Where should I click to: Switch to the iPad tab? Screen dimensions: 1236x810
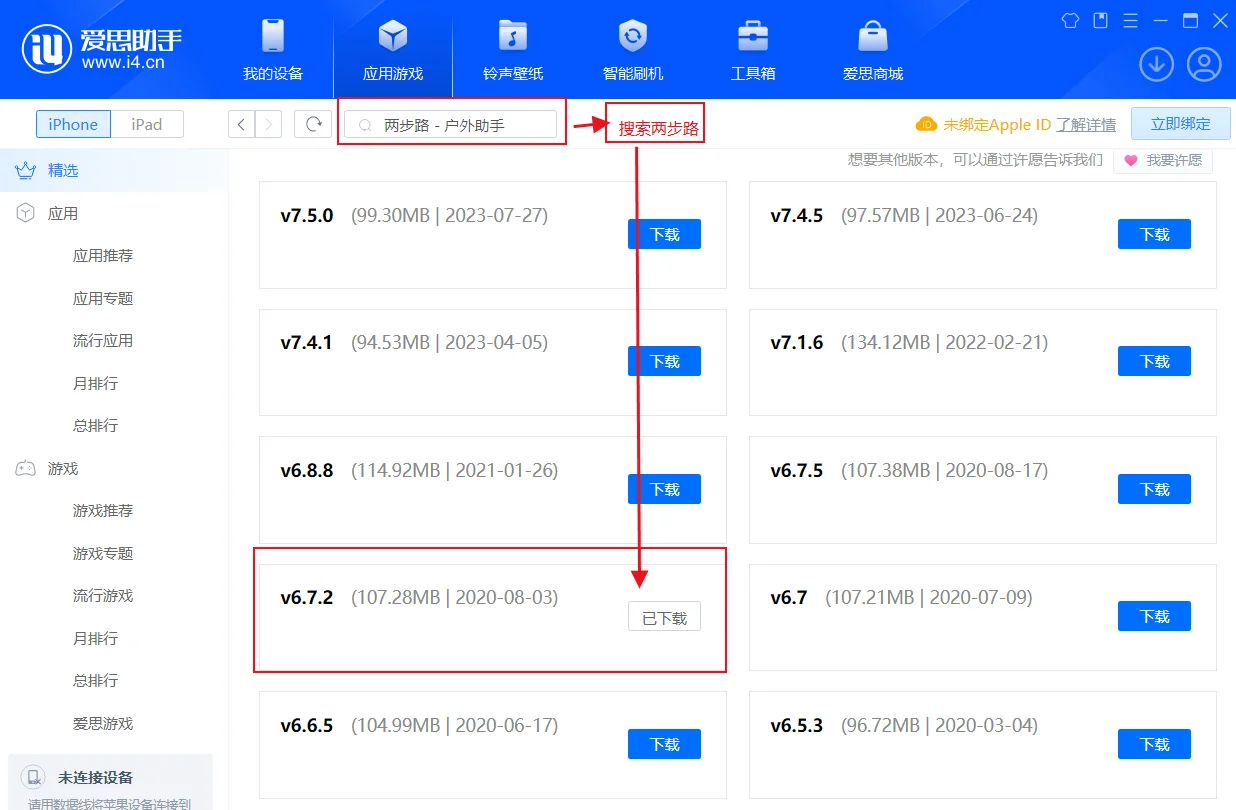pos(147,124)
